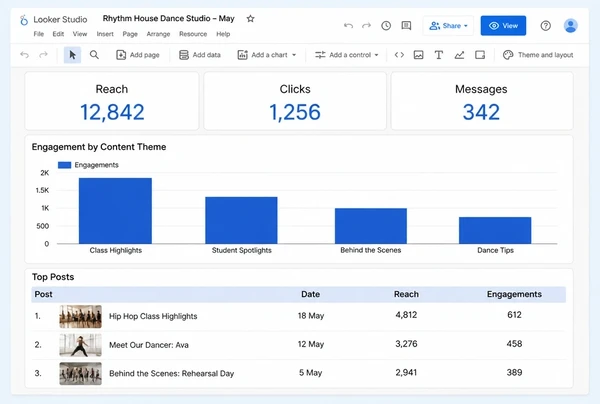
Task: Choose the selection mode arrow tool
Action: pyautogui.click(x=72, y=55)
